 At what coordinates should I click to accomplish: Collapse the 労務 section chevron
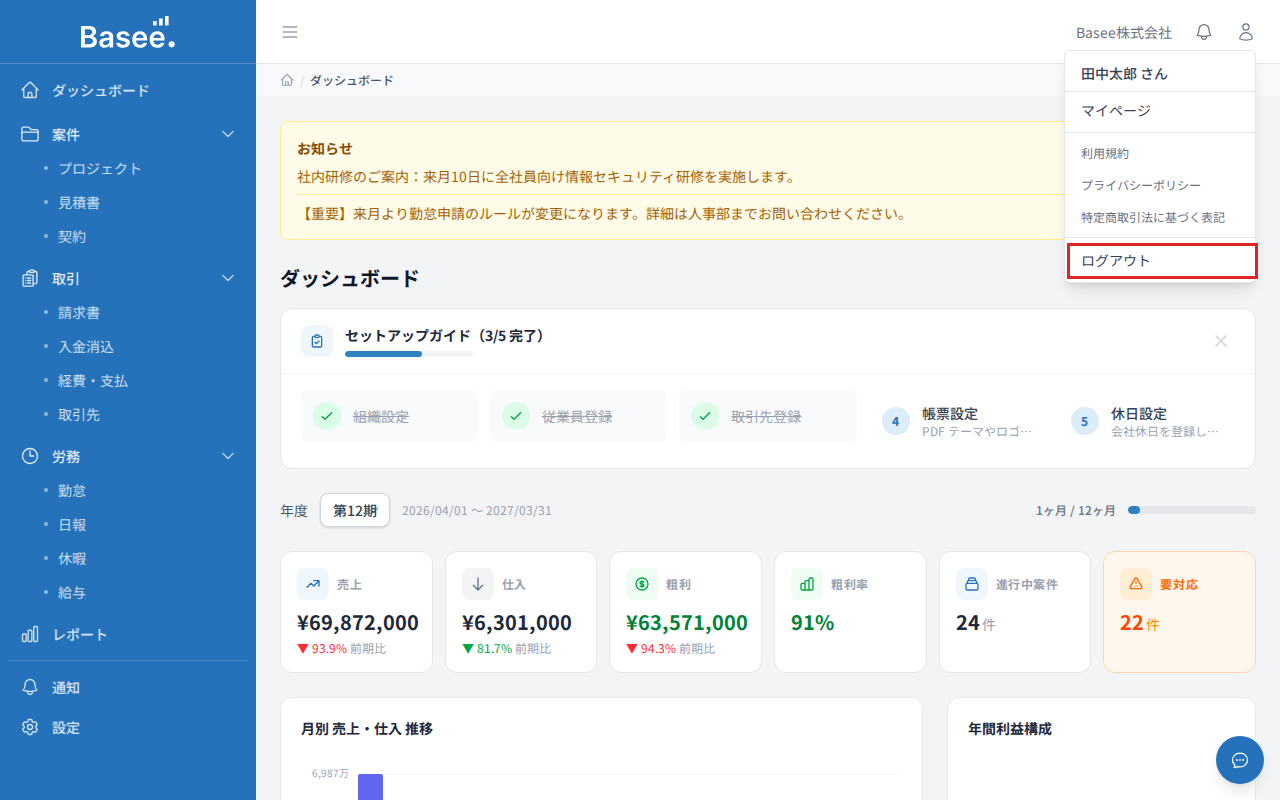click(228, 456)
